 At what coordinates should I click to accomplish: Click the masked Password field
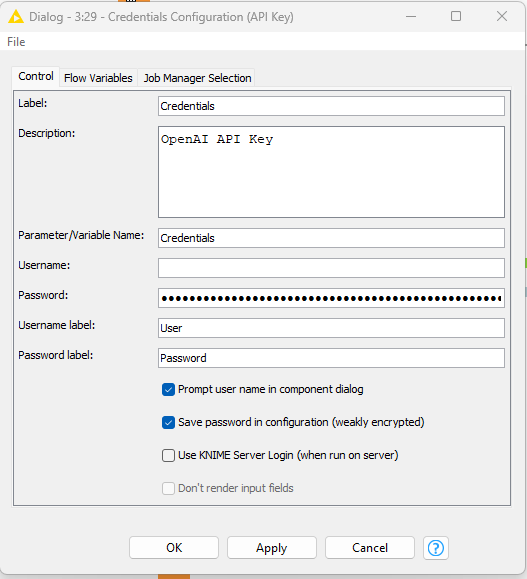(331, 298)
